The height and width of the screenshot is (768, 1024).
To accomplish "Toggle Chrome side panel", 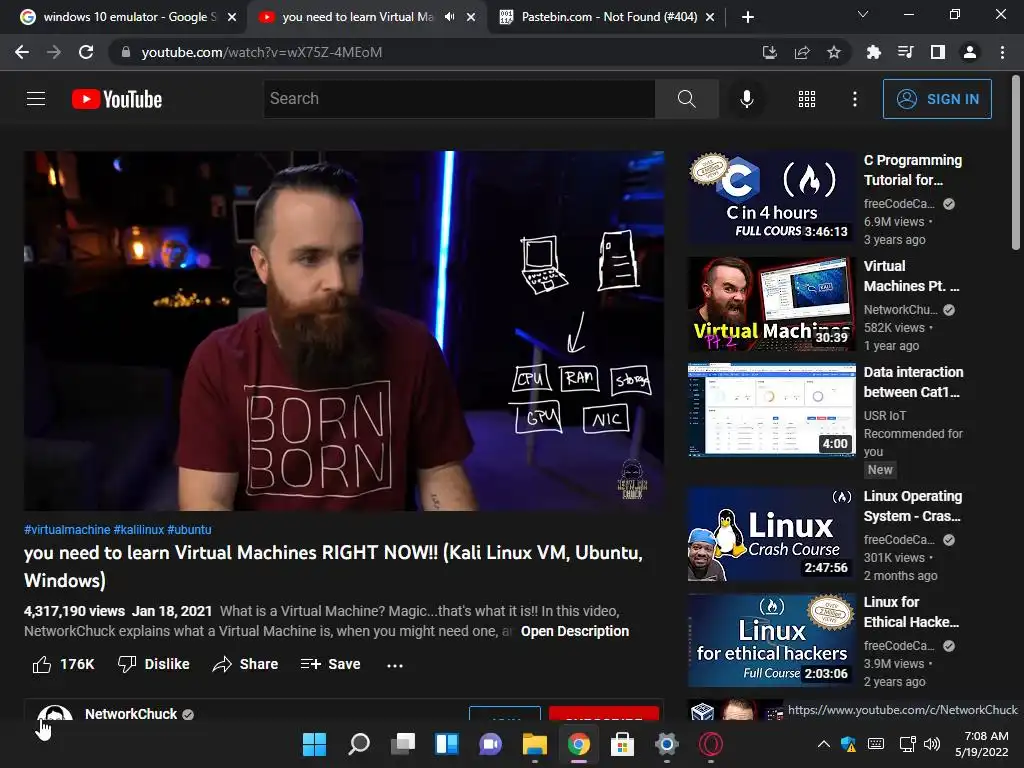I will (x=938, y=52).
